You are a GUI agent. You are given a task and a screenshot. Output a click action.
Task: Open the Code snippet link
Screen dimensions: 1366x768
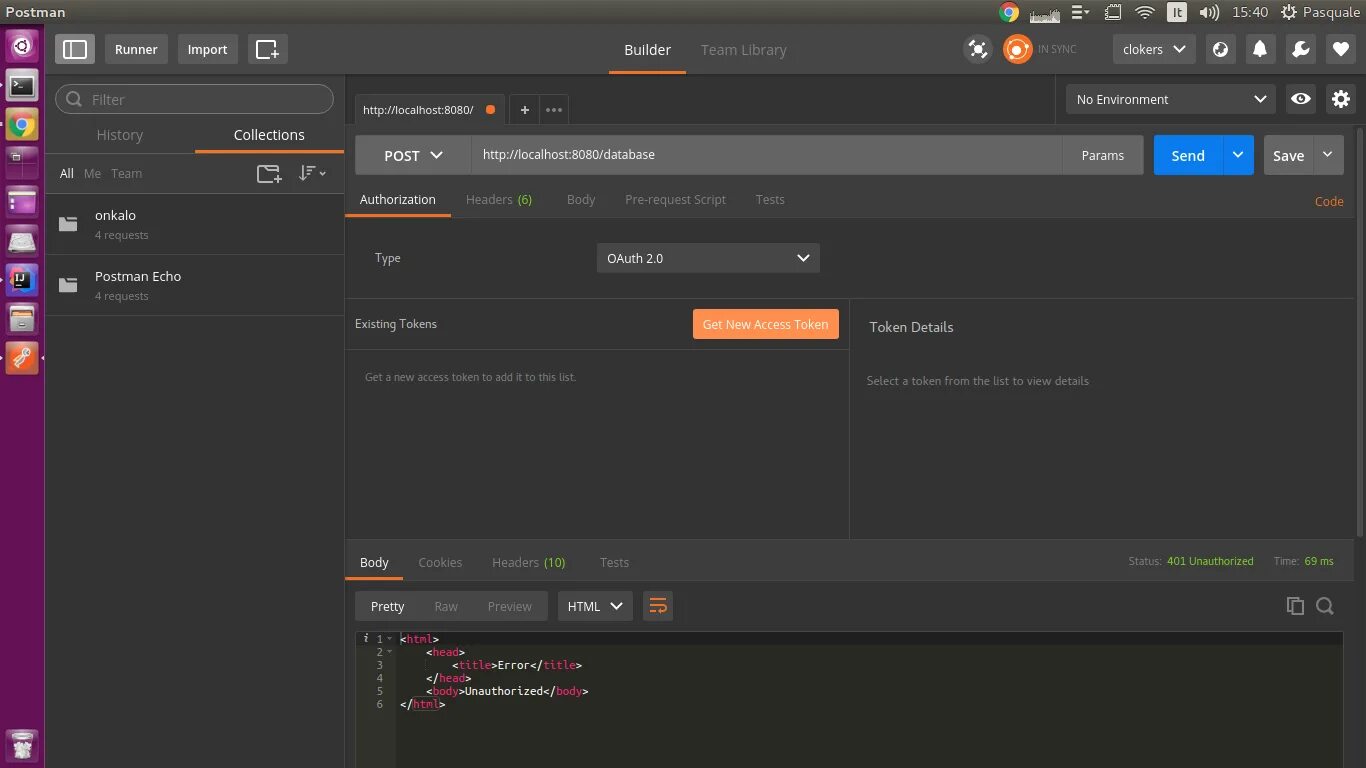[x=1329, y=201]
